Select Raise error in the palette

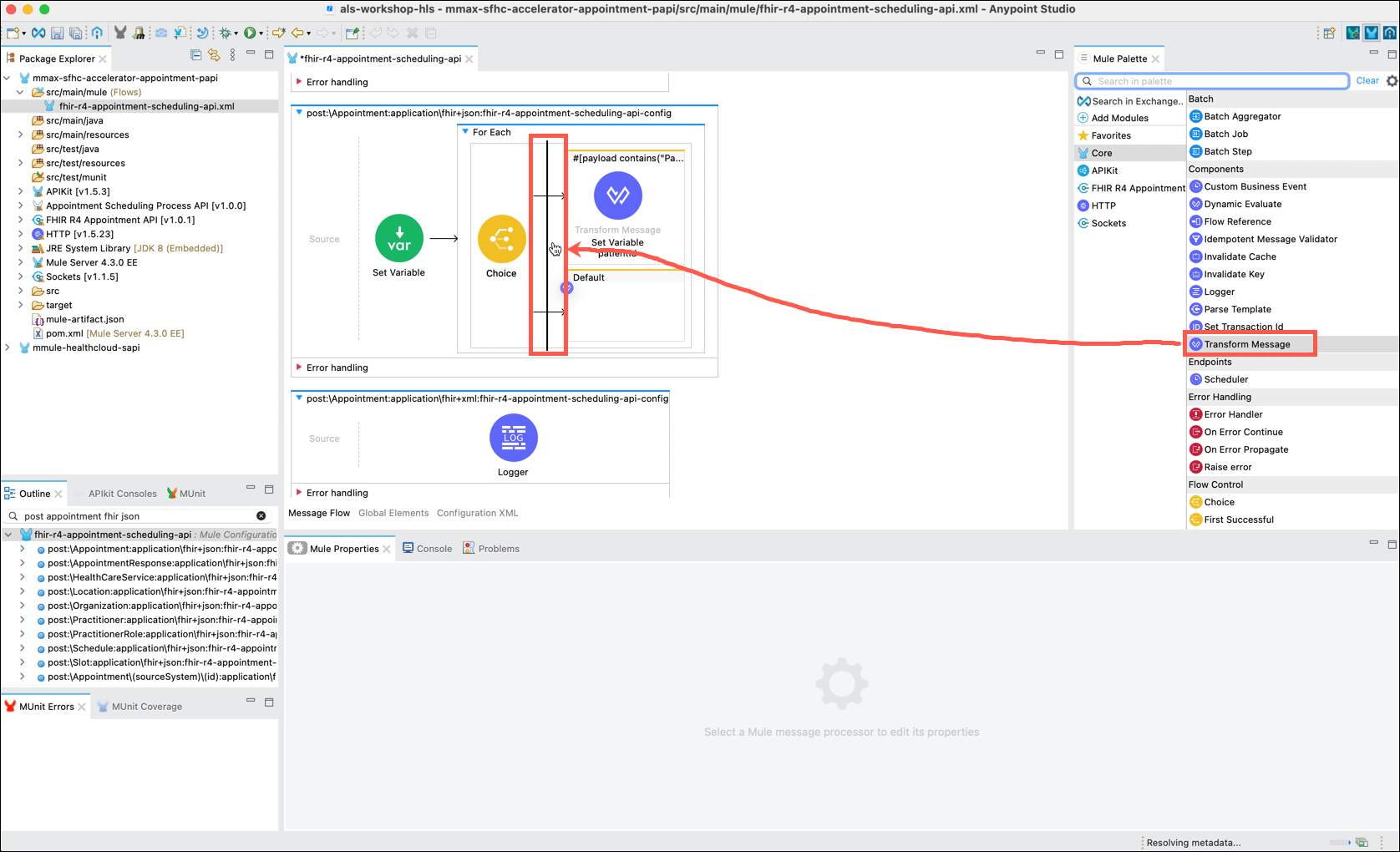[x=1227, y=467]
